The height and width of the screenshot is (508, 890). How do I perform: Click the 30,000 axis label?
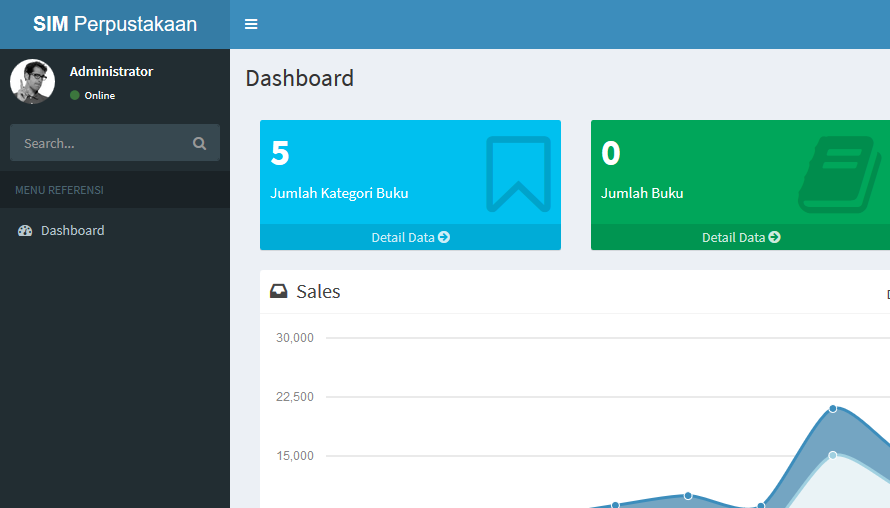click(x=295, y=338)
